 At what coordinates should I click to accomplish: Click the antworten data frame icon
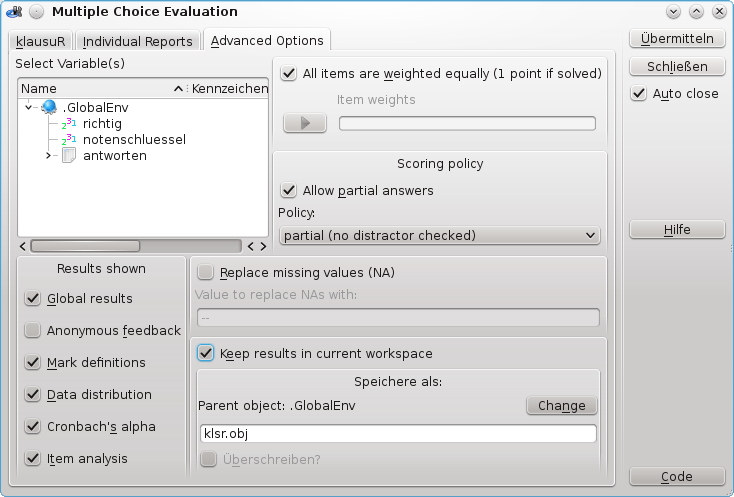(x=69, y=155)
